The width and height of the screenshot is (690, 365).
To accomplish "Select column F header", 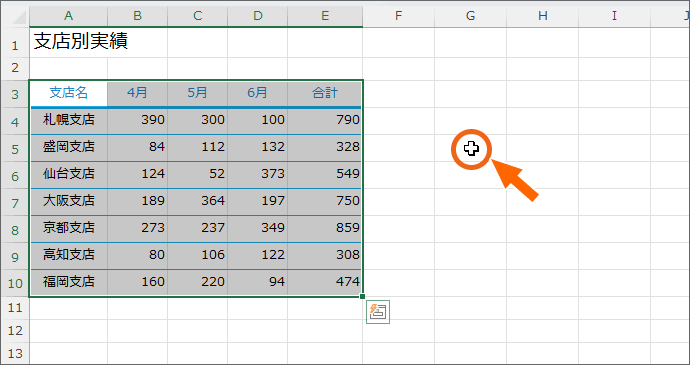I will point(399,16).
